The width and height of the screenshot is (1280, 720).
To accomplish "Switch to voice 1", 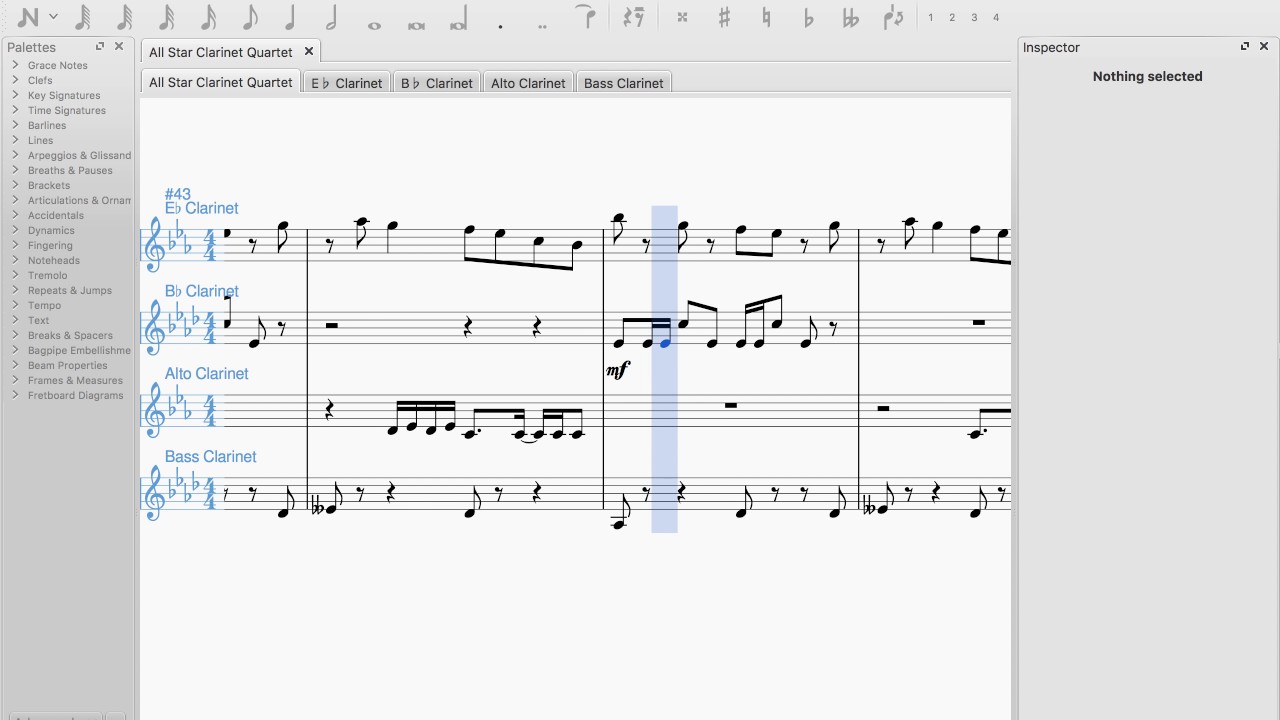I will coord(930,17).
